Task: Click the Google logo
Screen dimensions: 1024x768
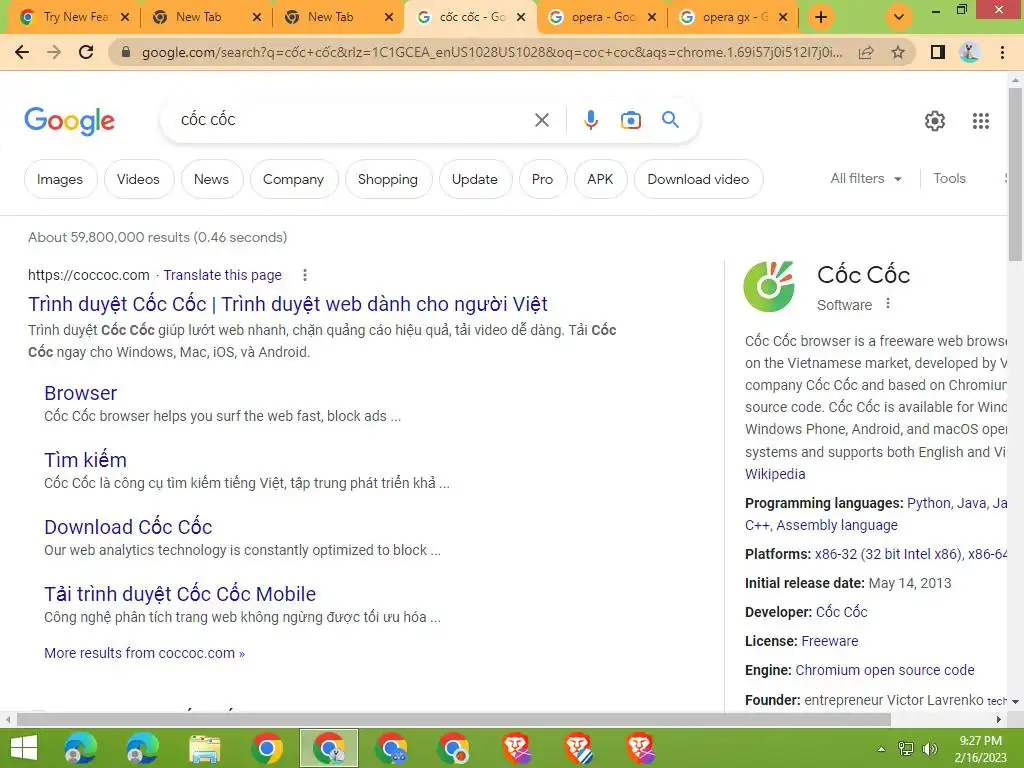Action: 70,121
